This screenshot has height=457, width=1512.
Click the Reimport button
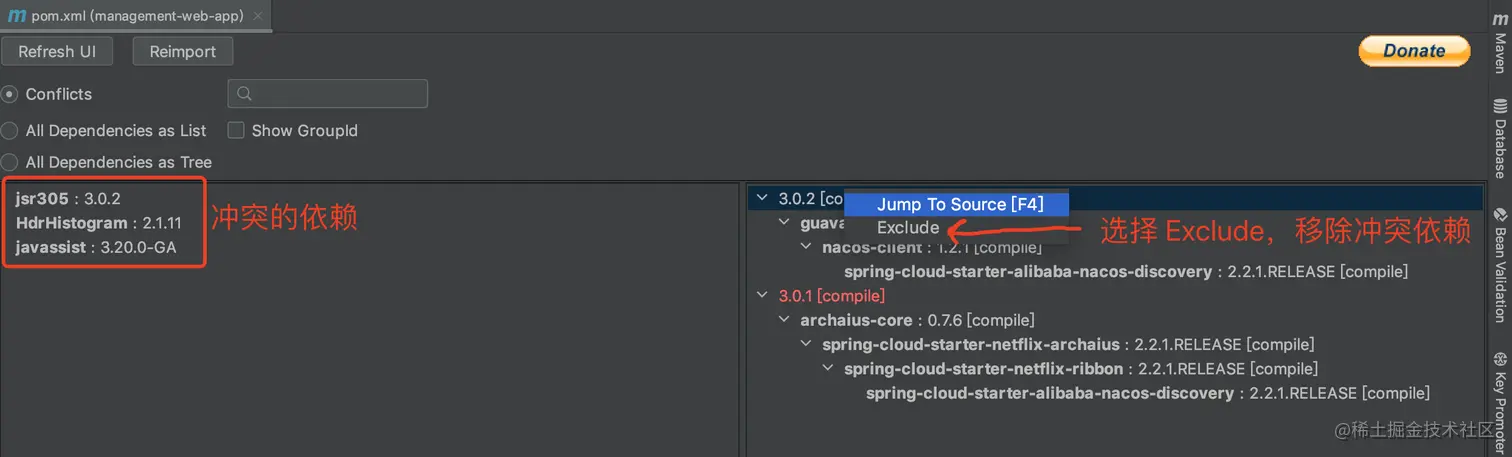(x=183, y=52)
